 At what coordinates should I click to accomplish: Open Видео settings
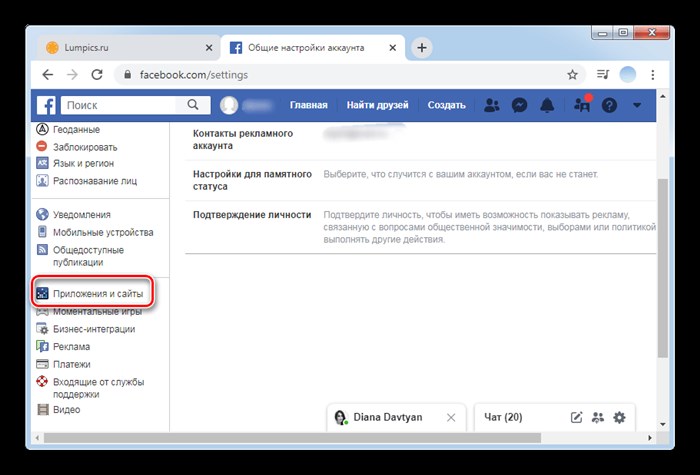67,410
